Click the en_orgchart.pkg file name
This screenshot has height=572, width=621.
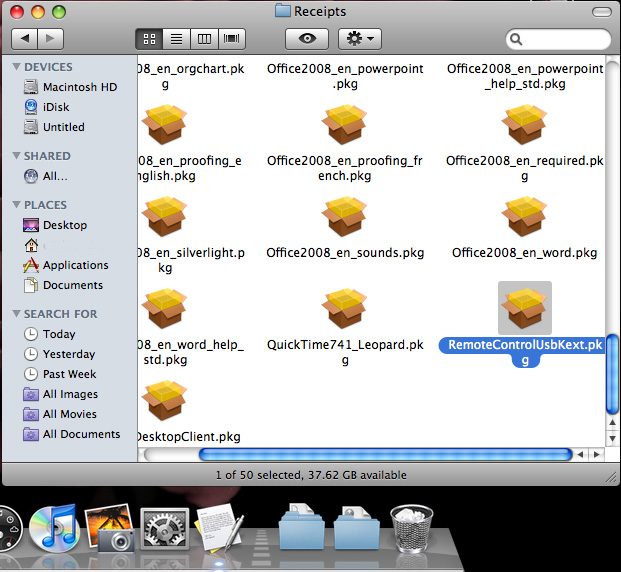[191, 76]
